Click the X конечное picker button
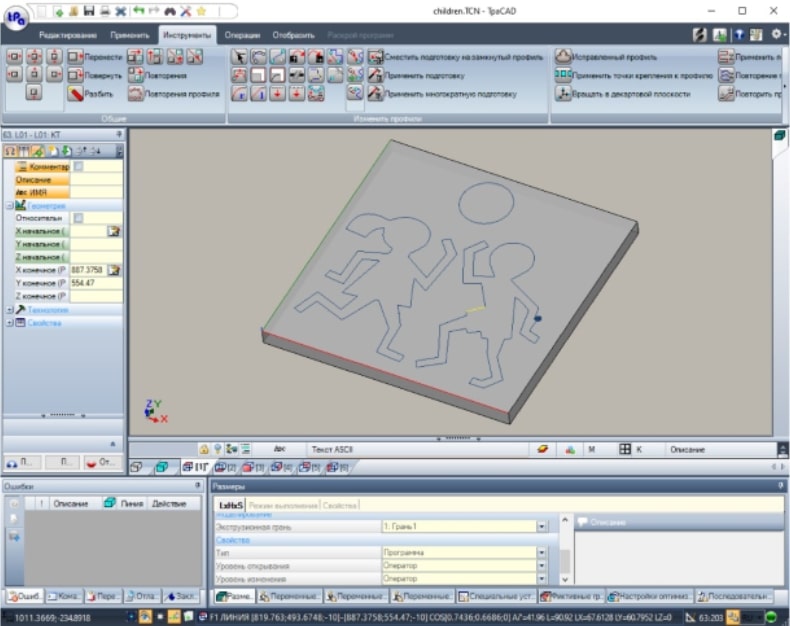790x626 pixels. click(114, 270)
